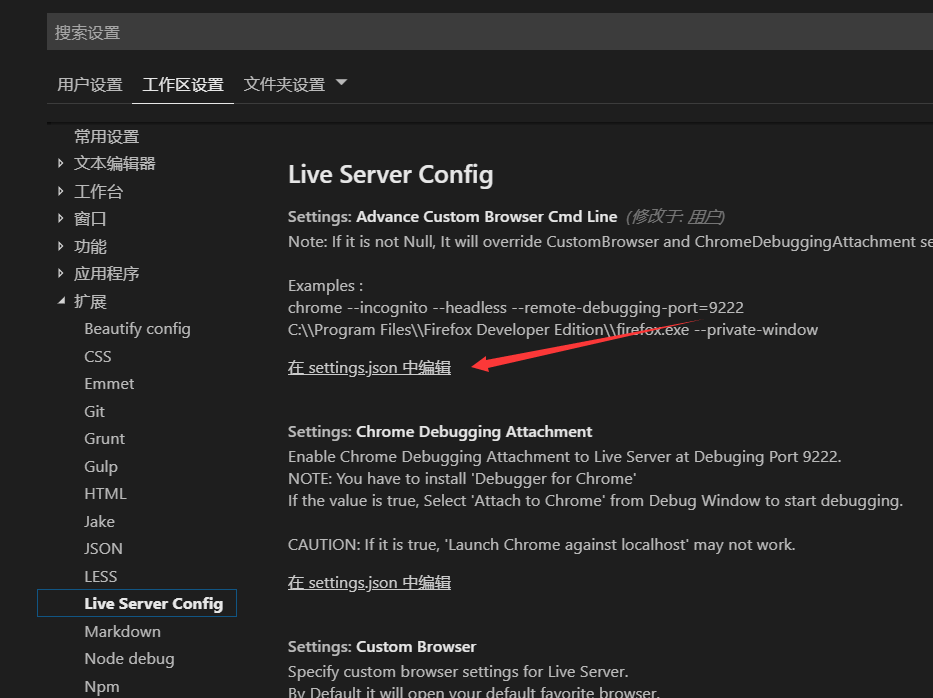This screenshot has width=933, height=698.
Task: Open CSS extension settings
Action: pyautogui.click(x=98, y=356)
